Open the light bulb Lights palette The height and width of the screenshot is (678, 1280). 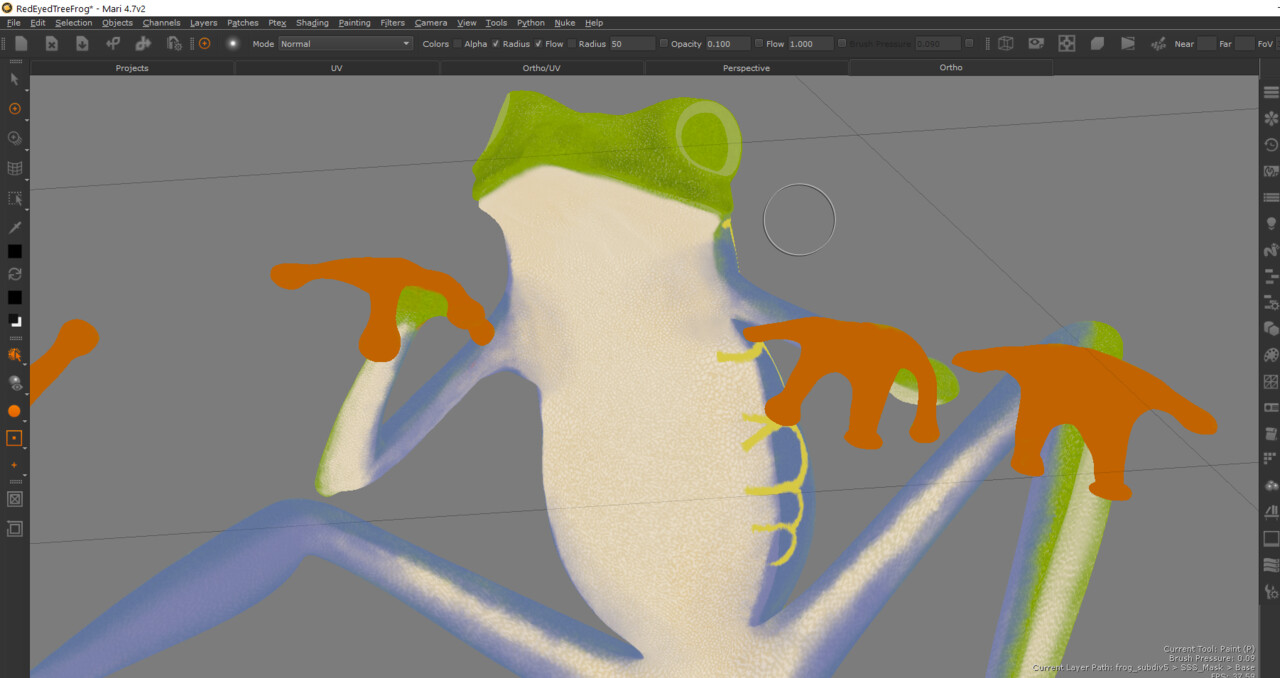(1271, 223)
